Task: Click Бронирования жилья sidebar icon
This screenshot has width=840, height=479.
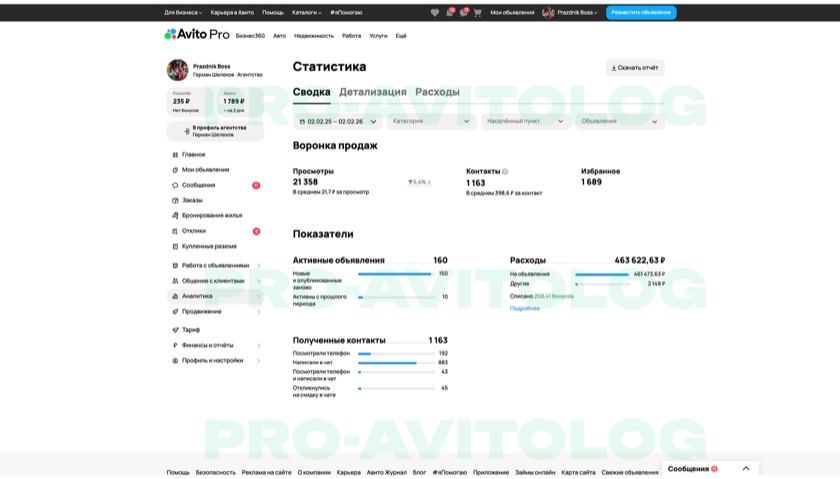Action: 175,215
